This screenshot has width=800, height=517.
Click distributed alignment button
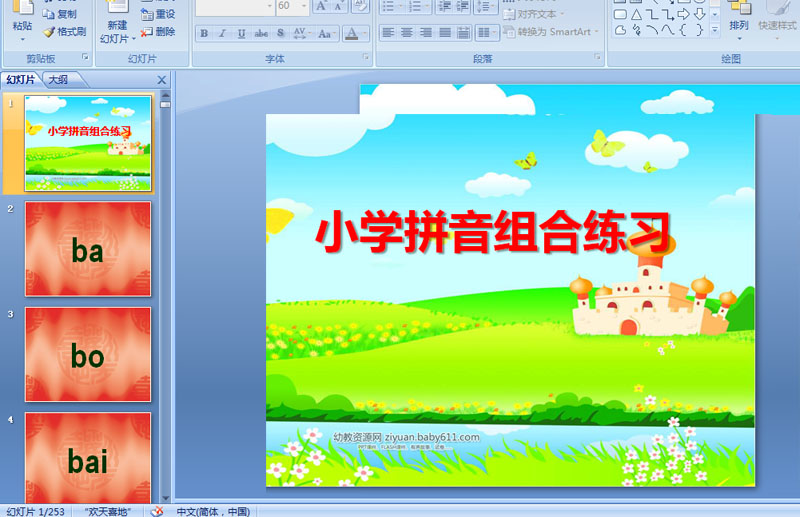pos(463,33)
